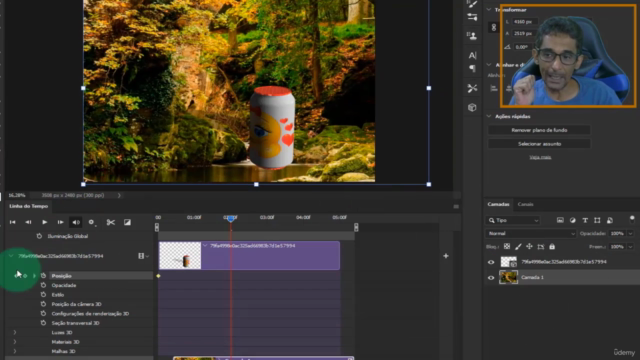The height and width of the screenshot is (360, 640).
Task: Toggle Configurações de renderização 3D stopwatch
Action: (x=43, y=313)
